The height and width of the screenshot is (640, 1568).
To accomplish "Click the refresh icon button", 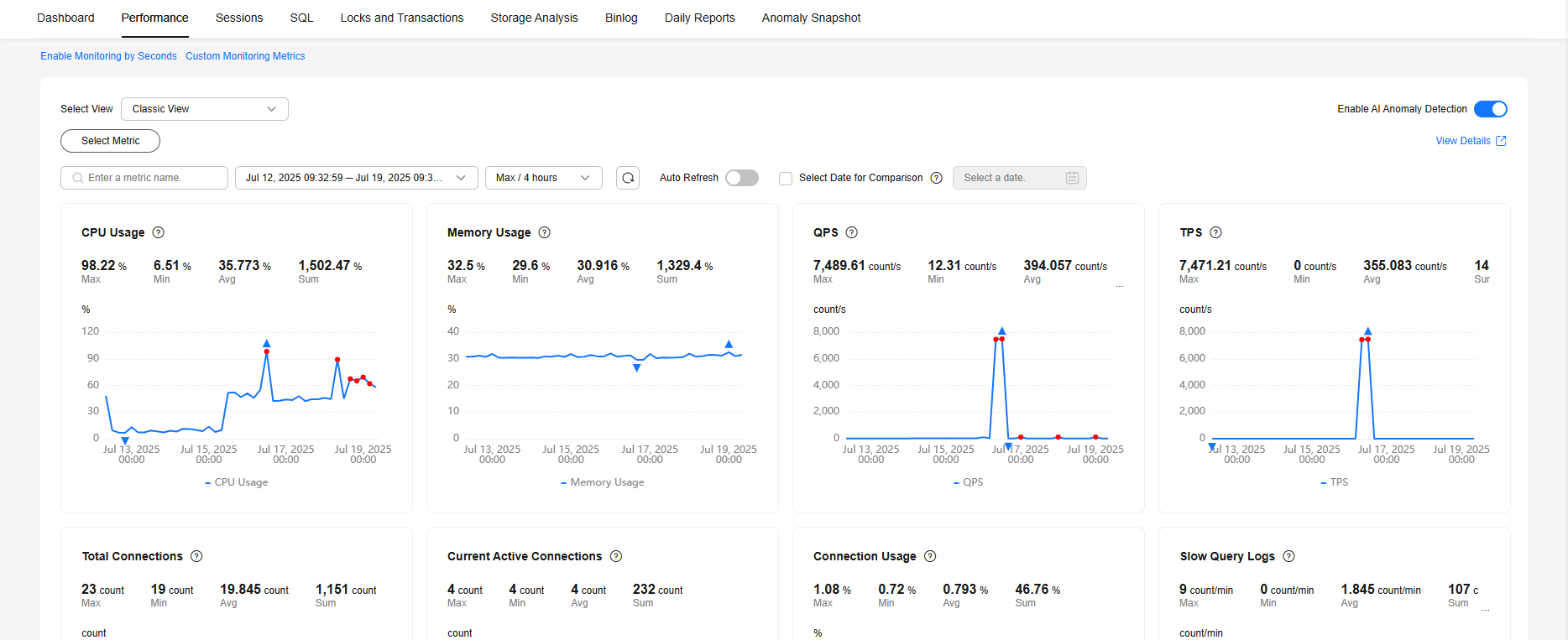I will click(x=628, y=178).
